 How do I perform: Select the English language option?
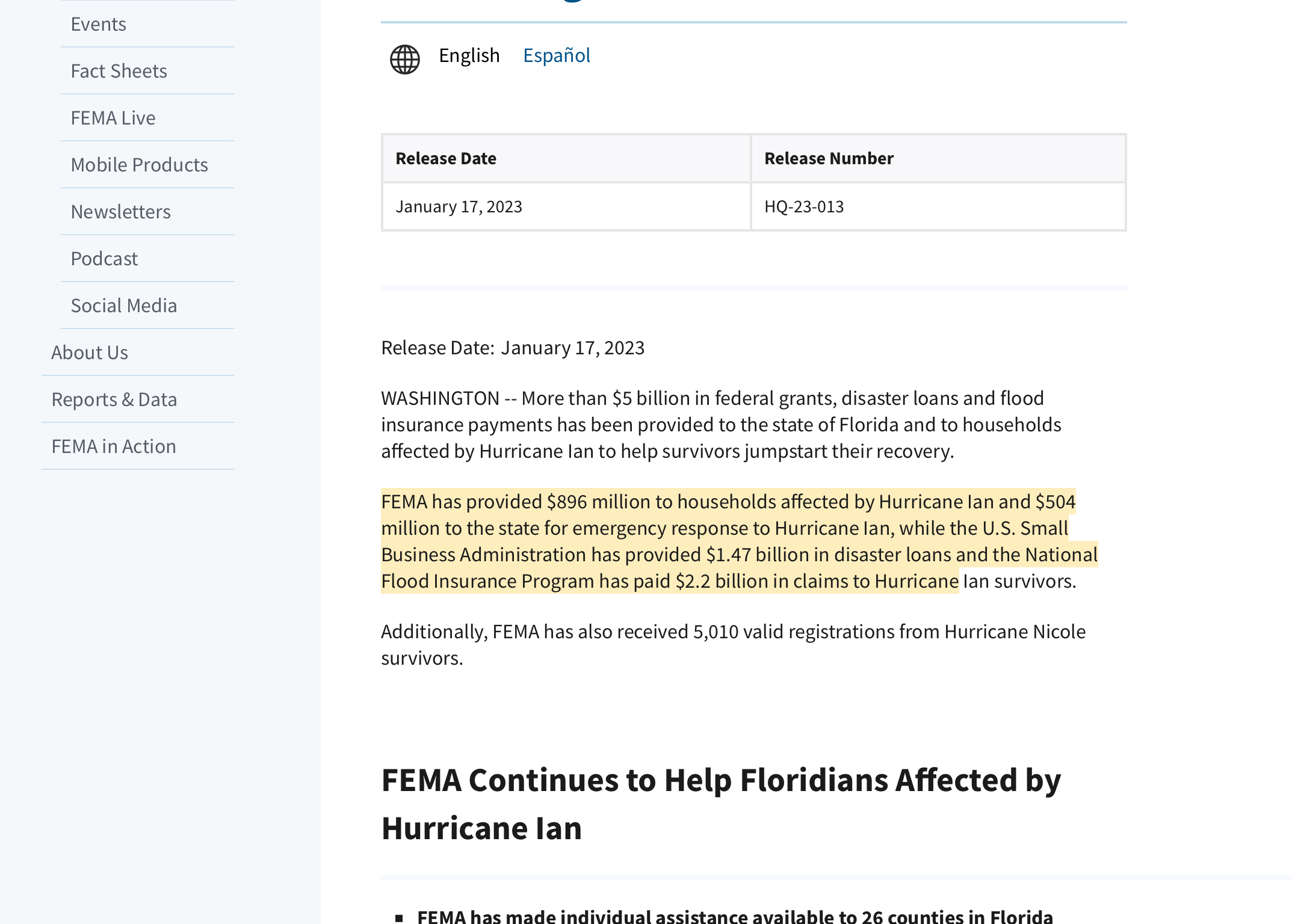[469, 55]
